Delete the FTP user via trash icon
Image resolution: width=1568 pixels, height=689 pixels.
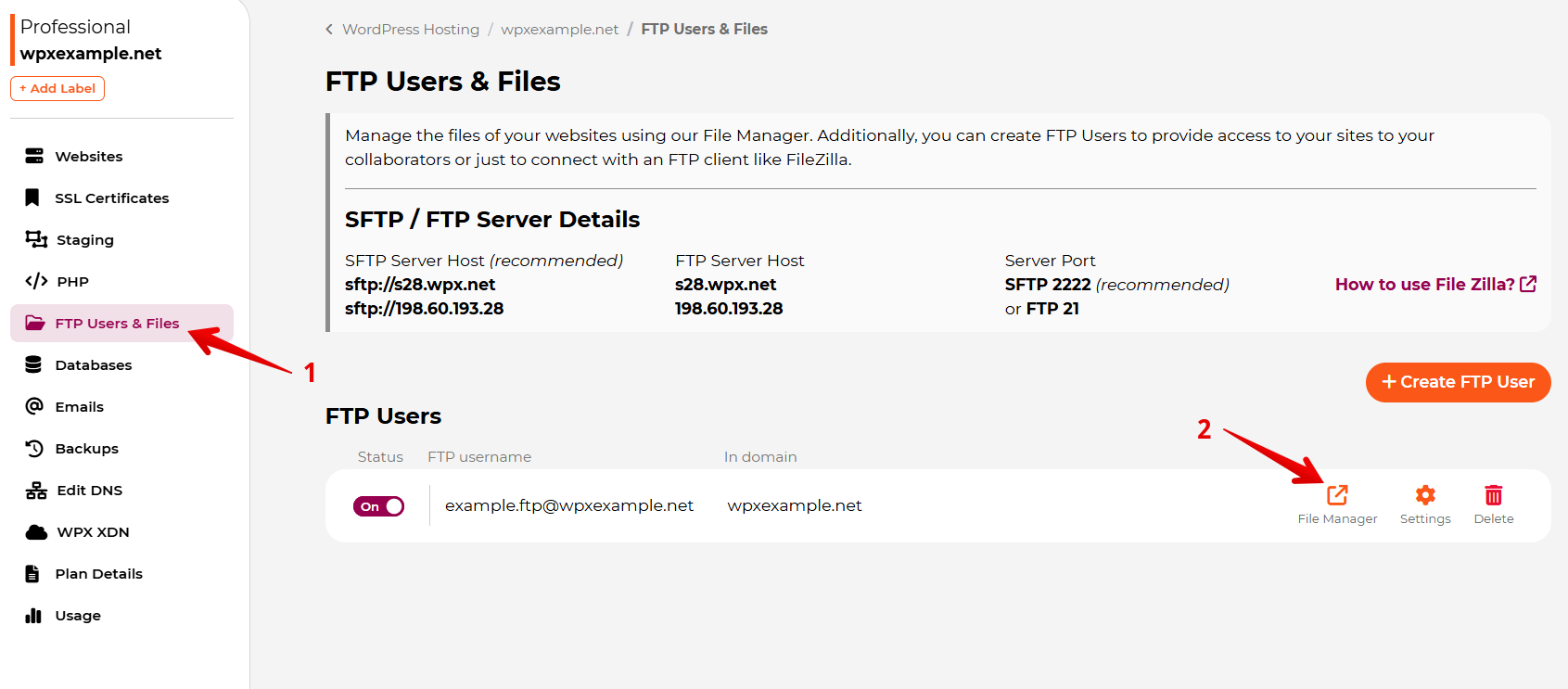(x=1494, y=495)
